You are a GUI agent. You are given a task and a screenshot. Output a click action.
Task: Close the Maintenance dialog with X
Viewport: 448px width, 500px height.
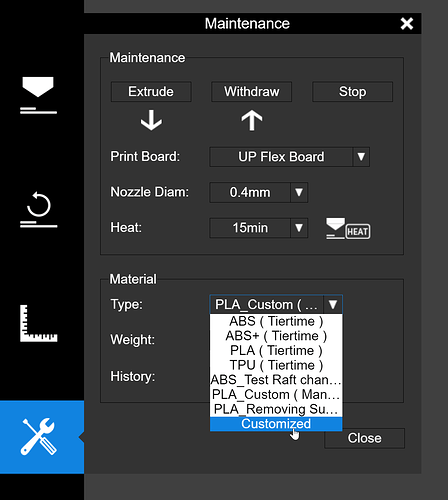[x=407, y=24]
